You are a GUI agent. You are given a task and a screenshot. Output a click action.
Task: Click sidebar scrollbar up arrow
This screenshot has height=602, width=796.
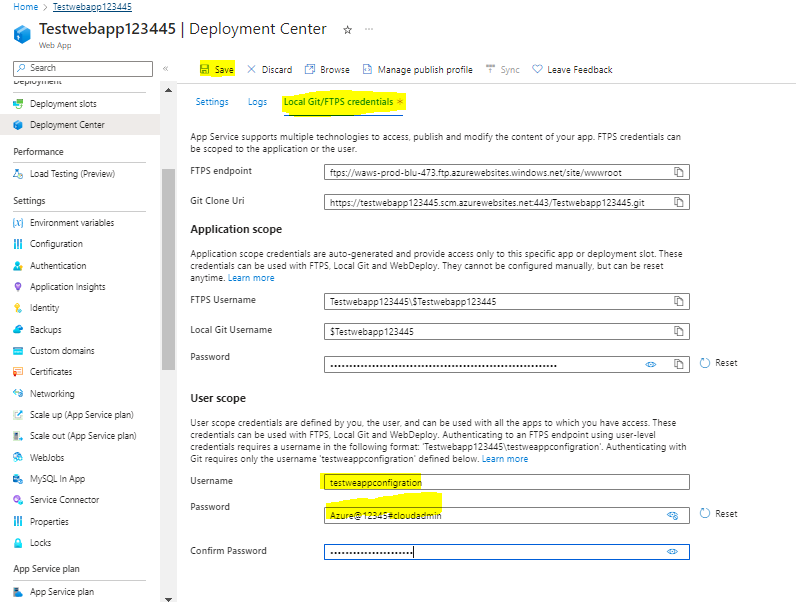tap(169, 90)
